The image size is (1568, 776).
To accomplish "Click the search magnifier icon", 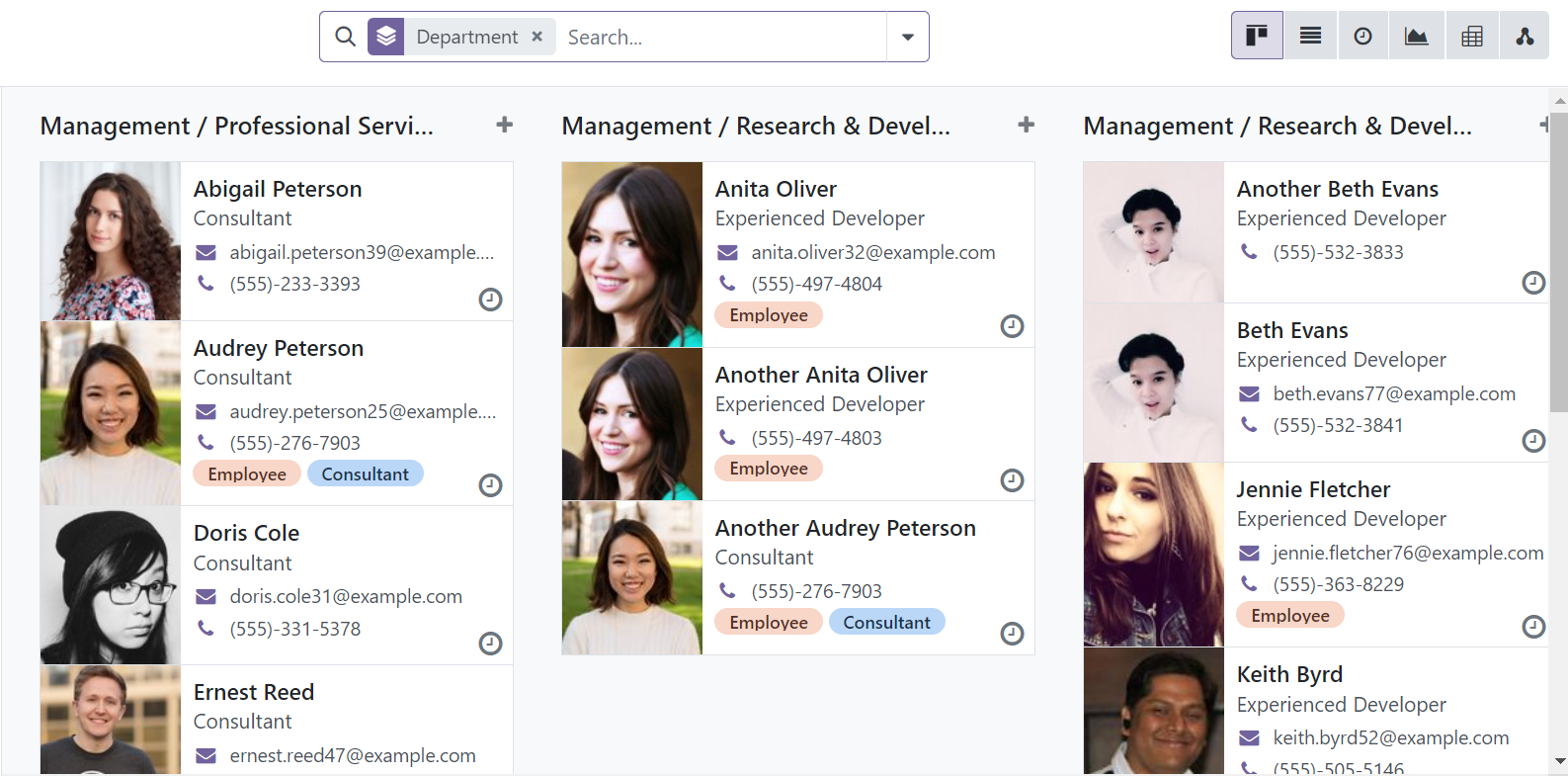I will 345,38.
